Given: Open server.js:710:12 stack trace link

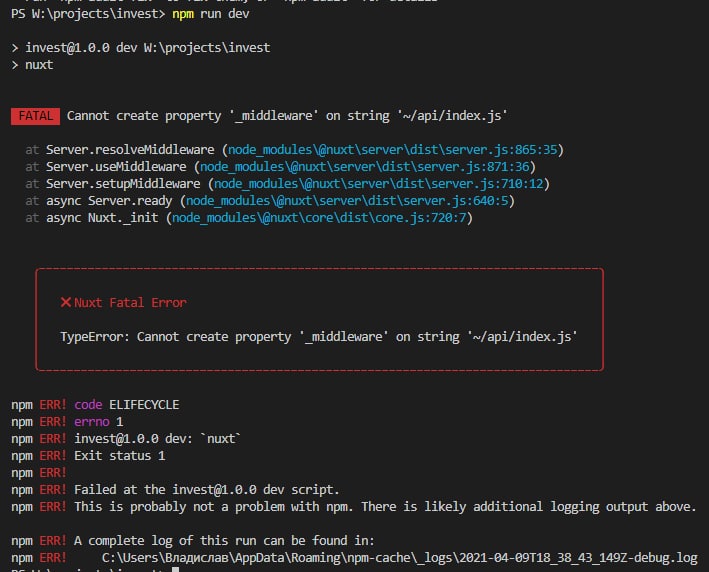Looking at the screenshot, I should click(378, 184).
